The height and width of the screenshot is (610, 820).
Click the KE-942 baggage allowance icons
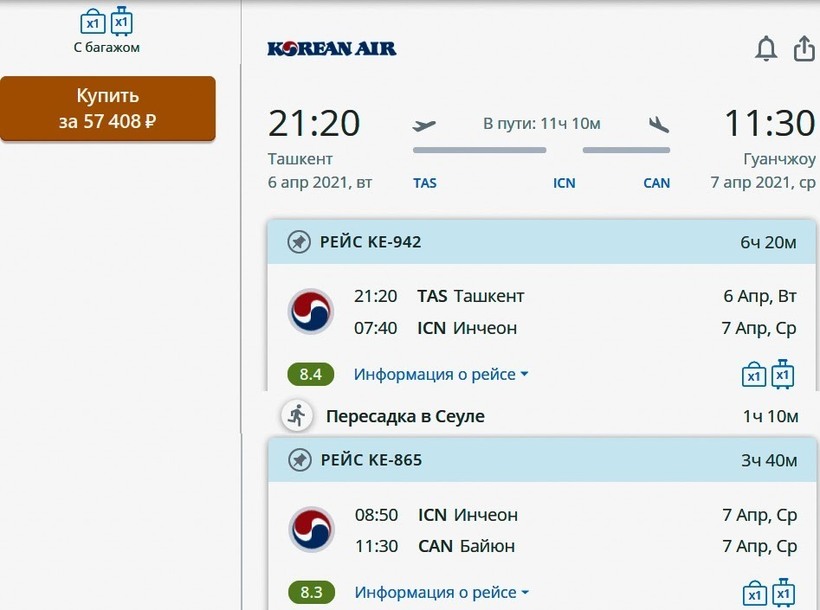coord(768,375)
